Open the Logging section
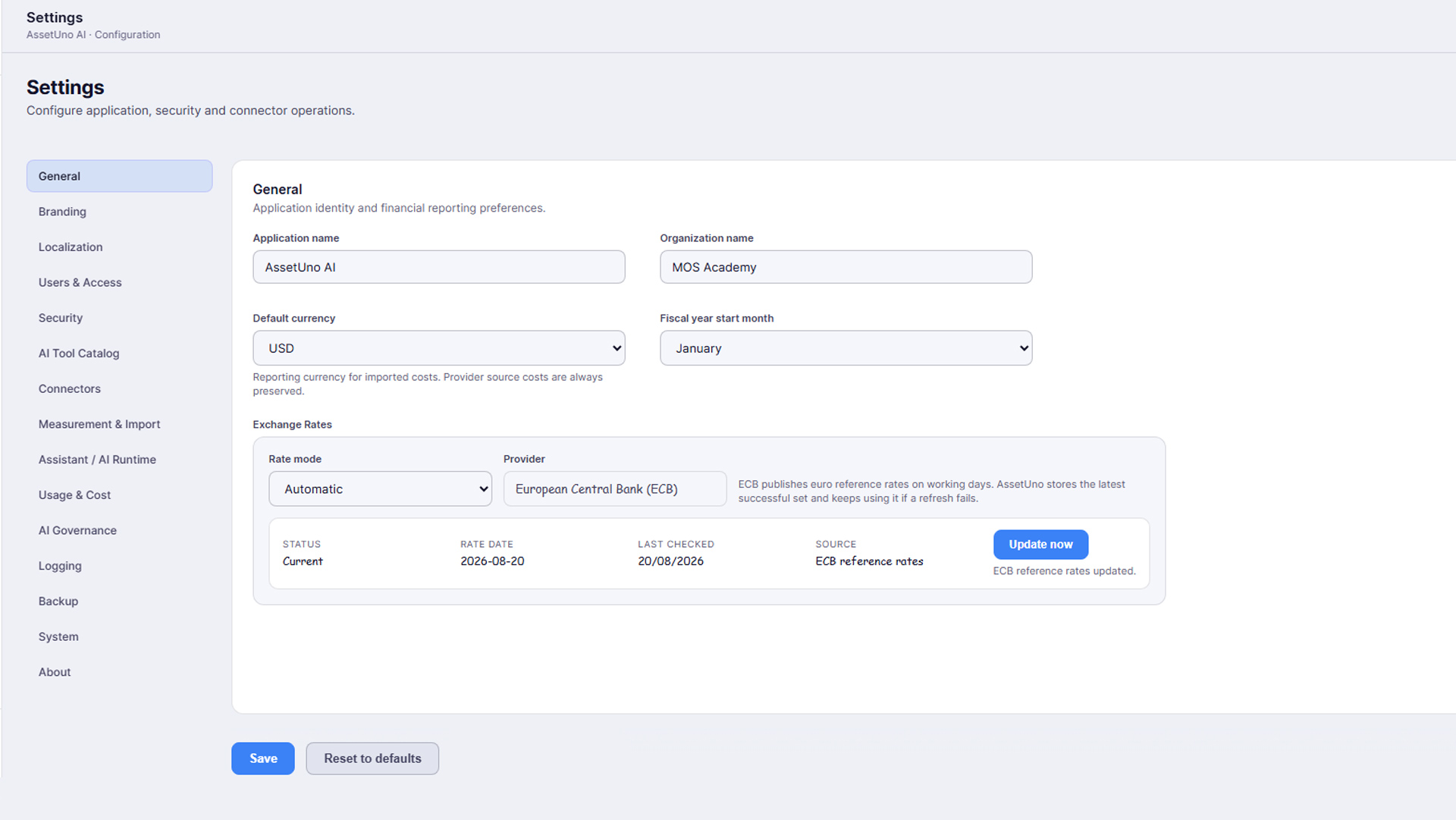Image resolution: width=1456 pixels, height=820 pixels. click(x=119, y=566)
